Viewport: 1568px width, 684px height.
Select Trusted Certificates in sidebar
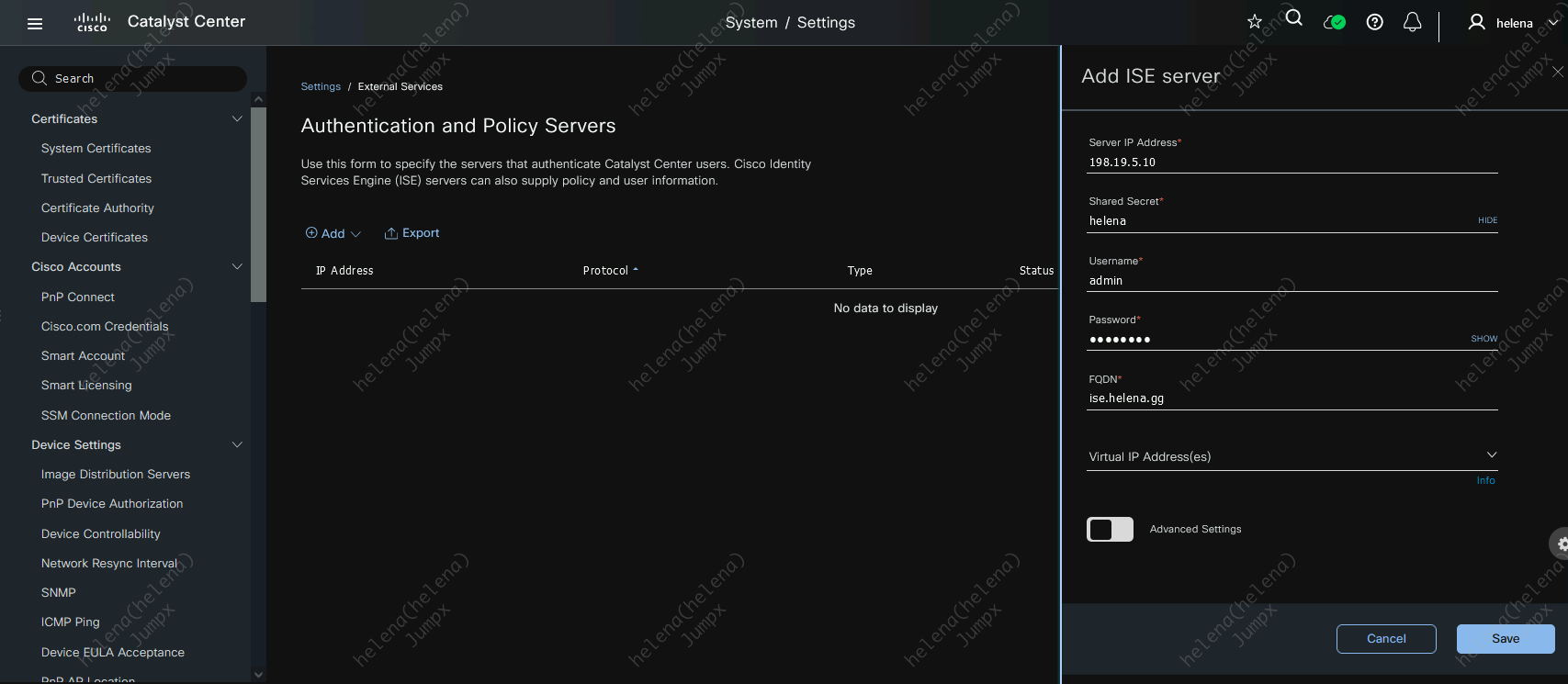96,178
